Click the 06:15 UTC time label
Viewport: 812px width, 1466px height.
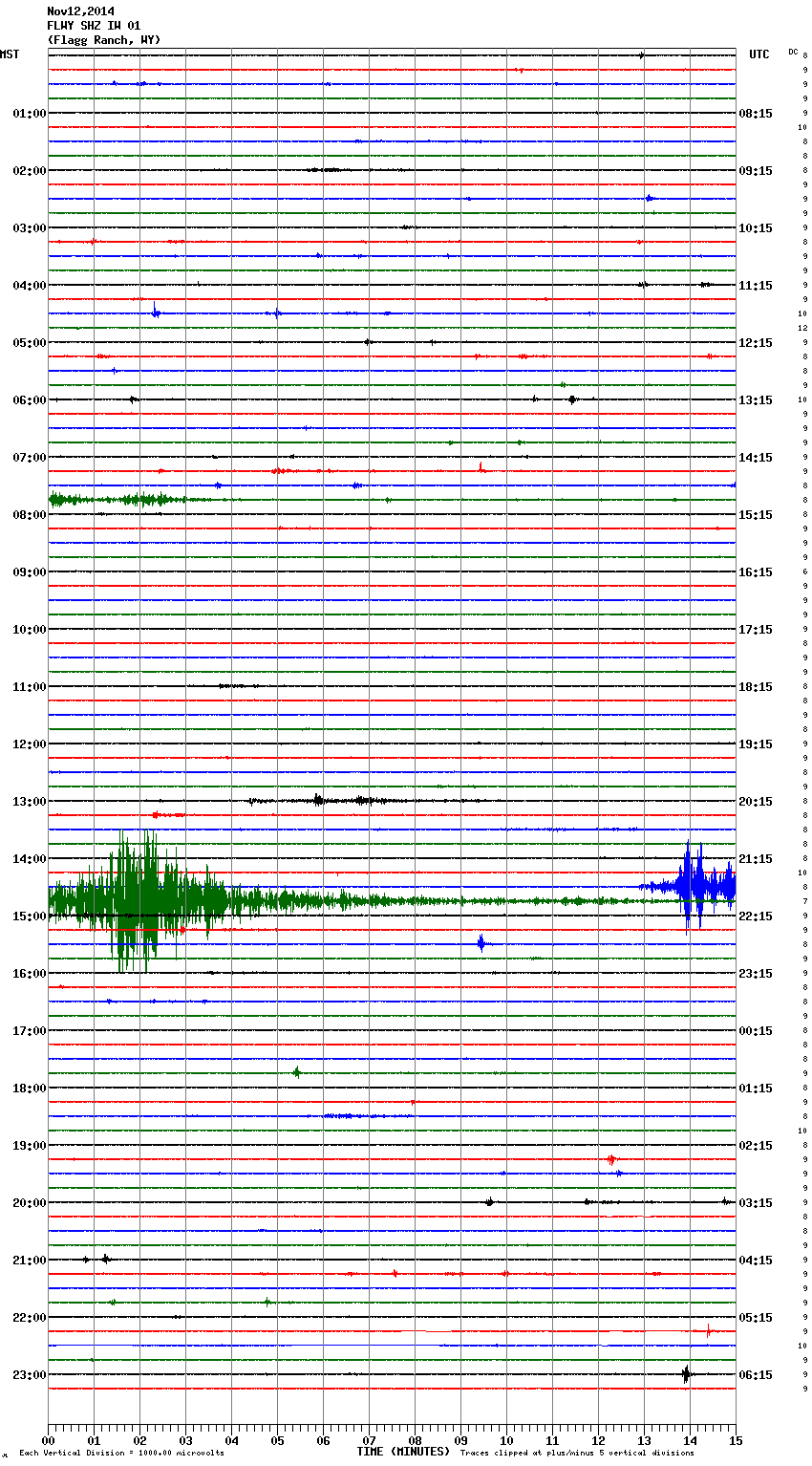756,1375
